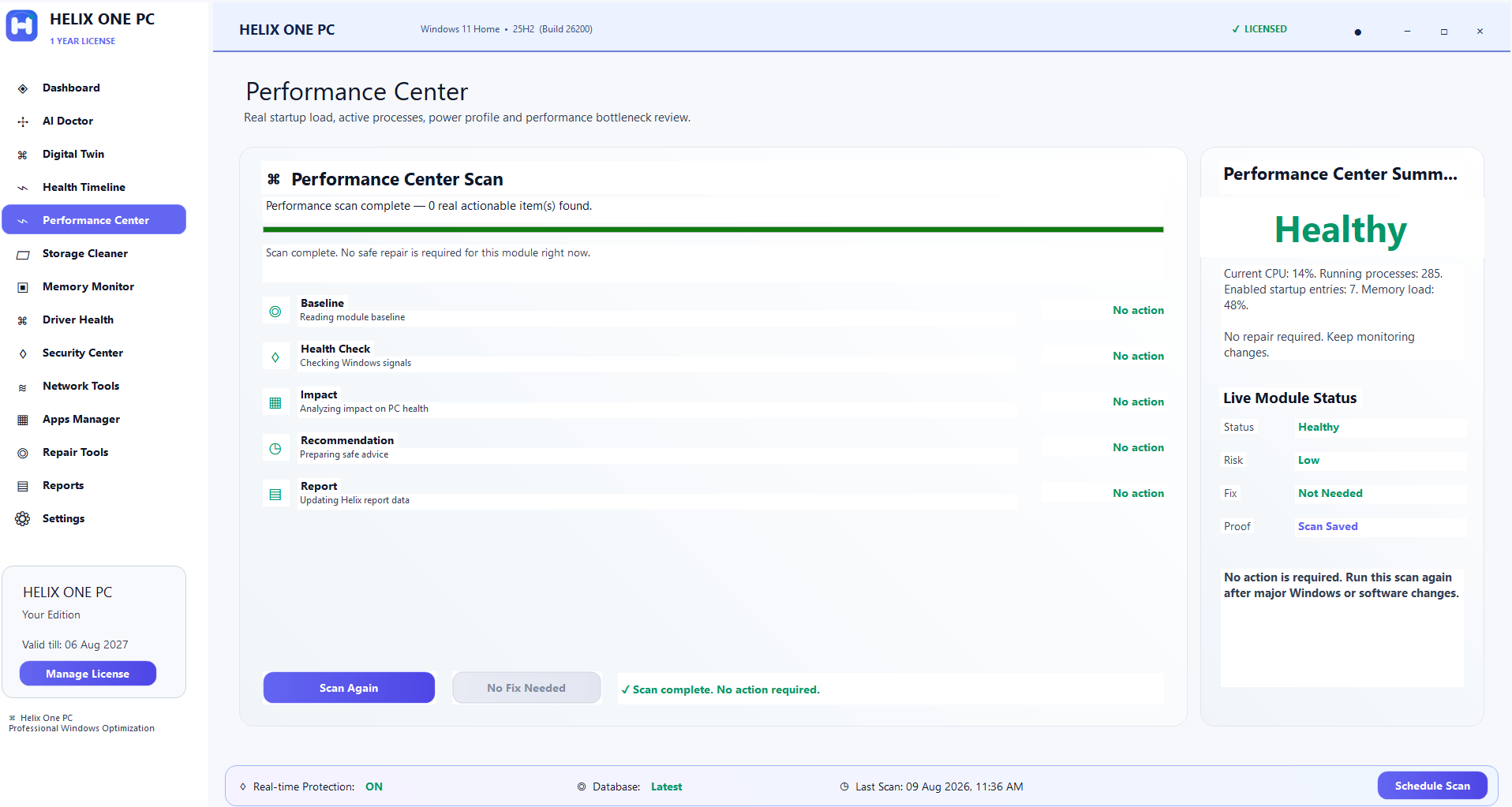Click the Fix value Not Needed

tap(1330, 493)
